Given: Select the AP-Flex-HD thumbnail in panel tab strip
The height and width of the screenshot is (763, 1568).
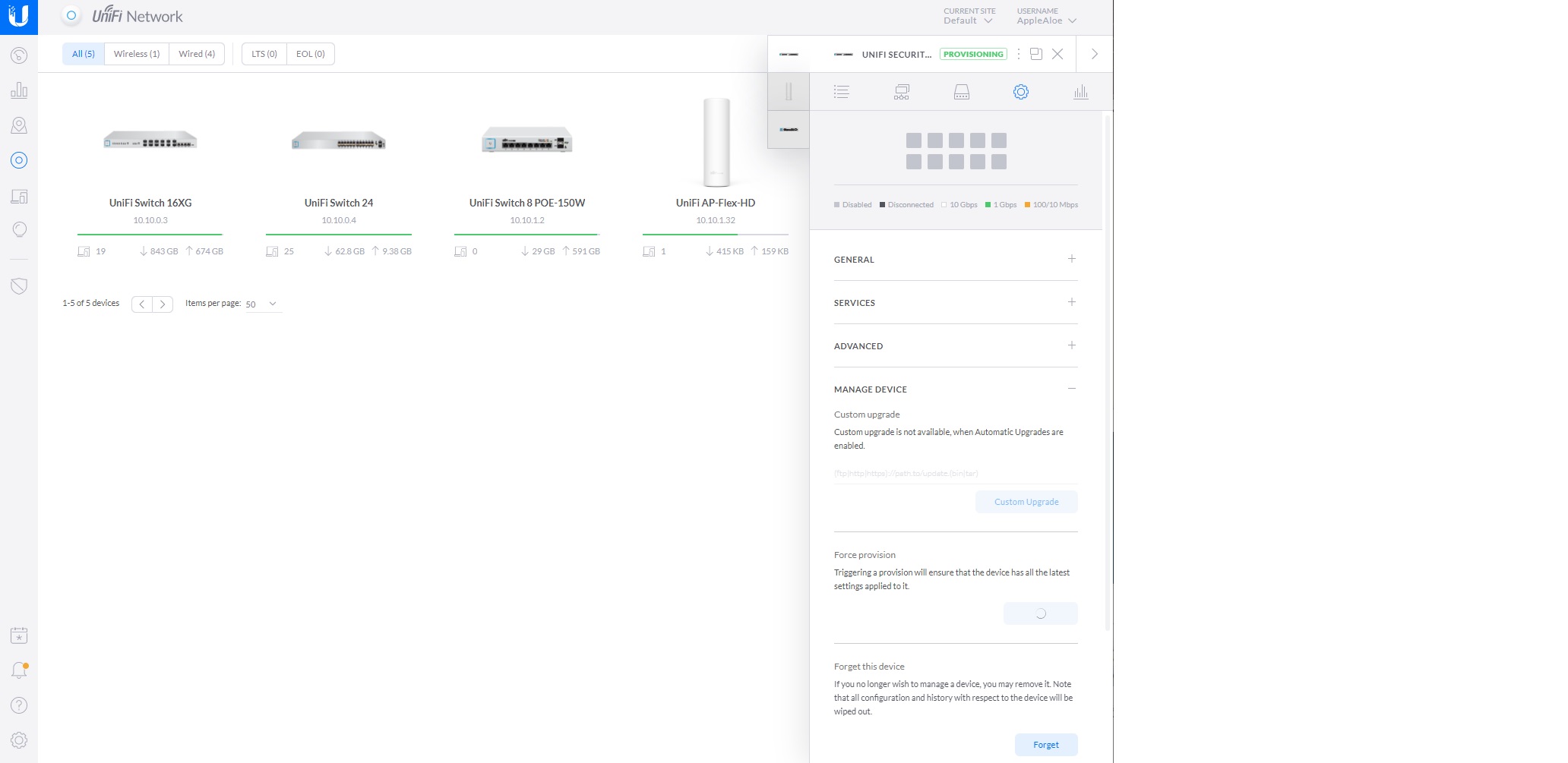Looking at the screenshot, I should 789,92.
